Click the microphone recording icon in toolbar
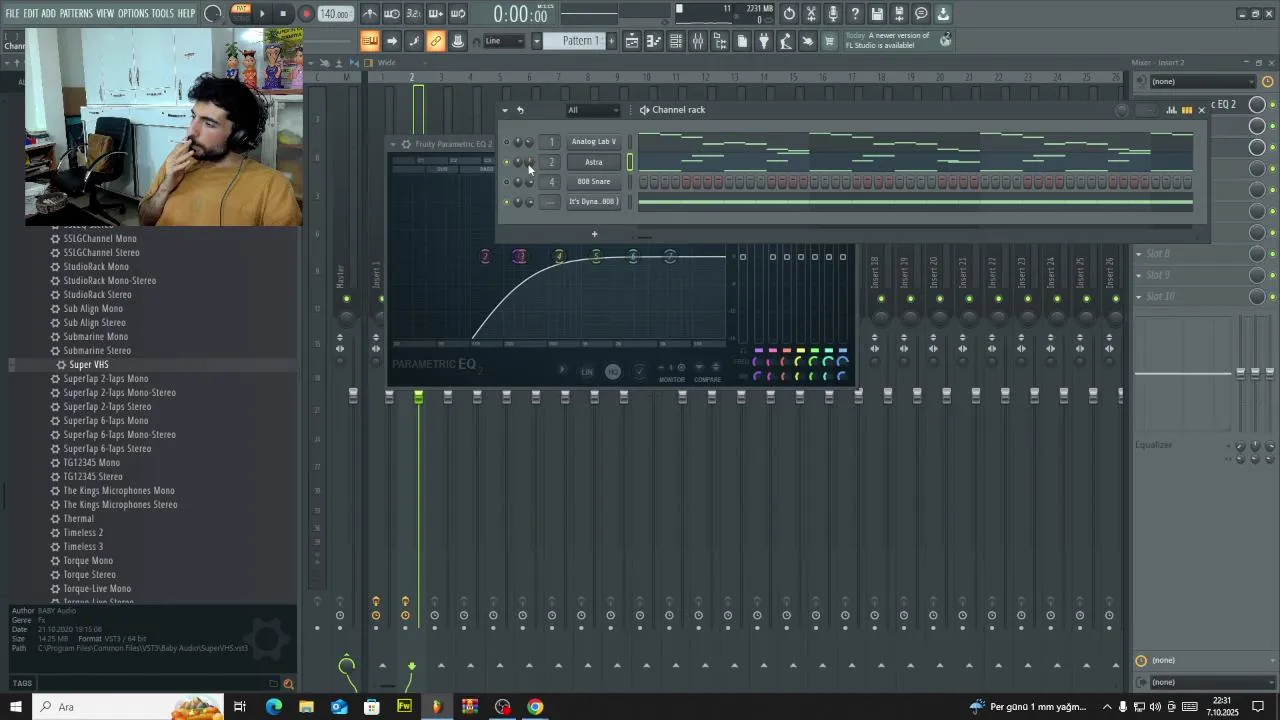 pyautogui.click(x=833, y=14)
